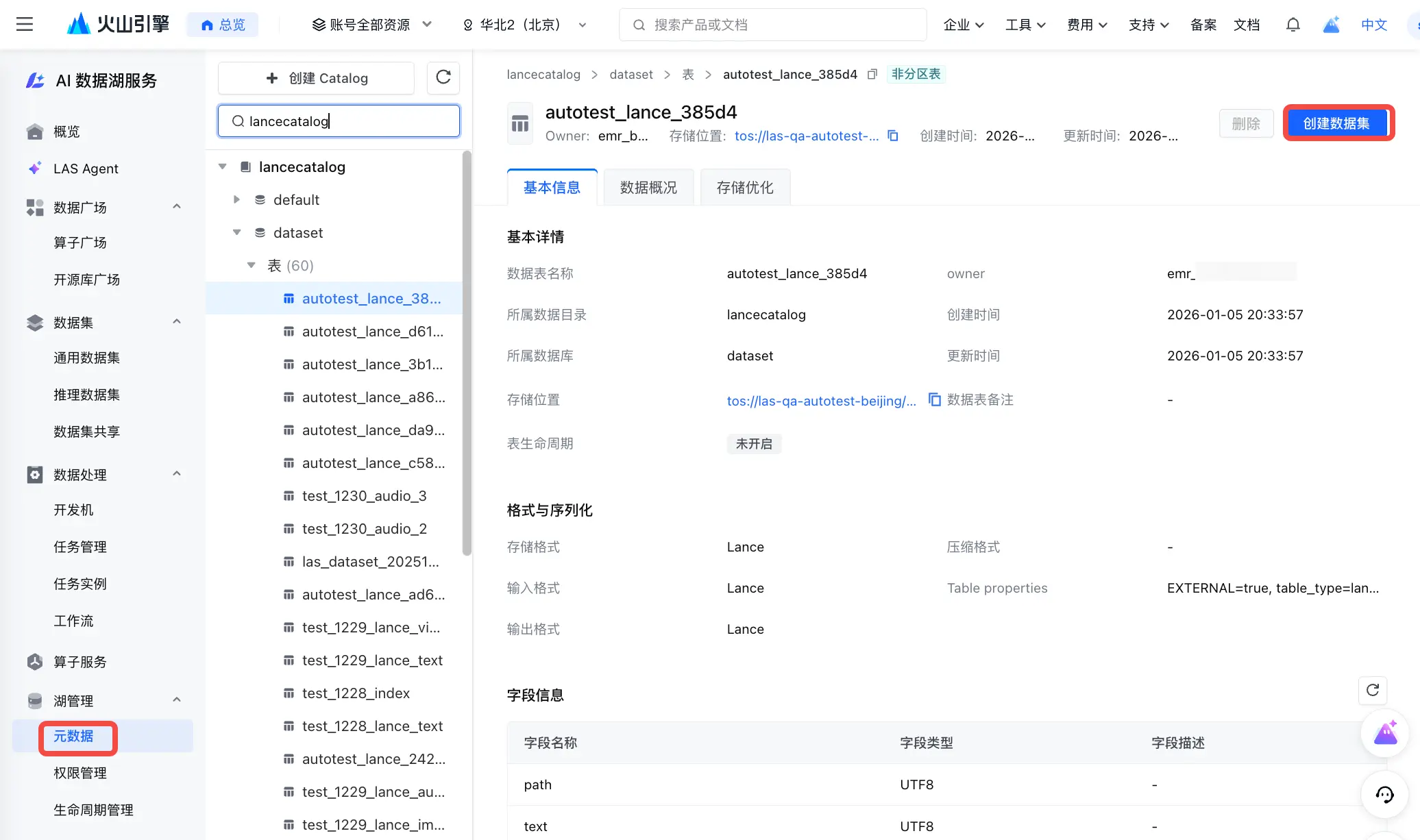Open the 文档 link in header
Image resolution: width=1420 pixels, height=840 pixels.
(x=1247, y=25)
